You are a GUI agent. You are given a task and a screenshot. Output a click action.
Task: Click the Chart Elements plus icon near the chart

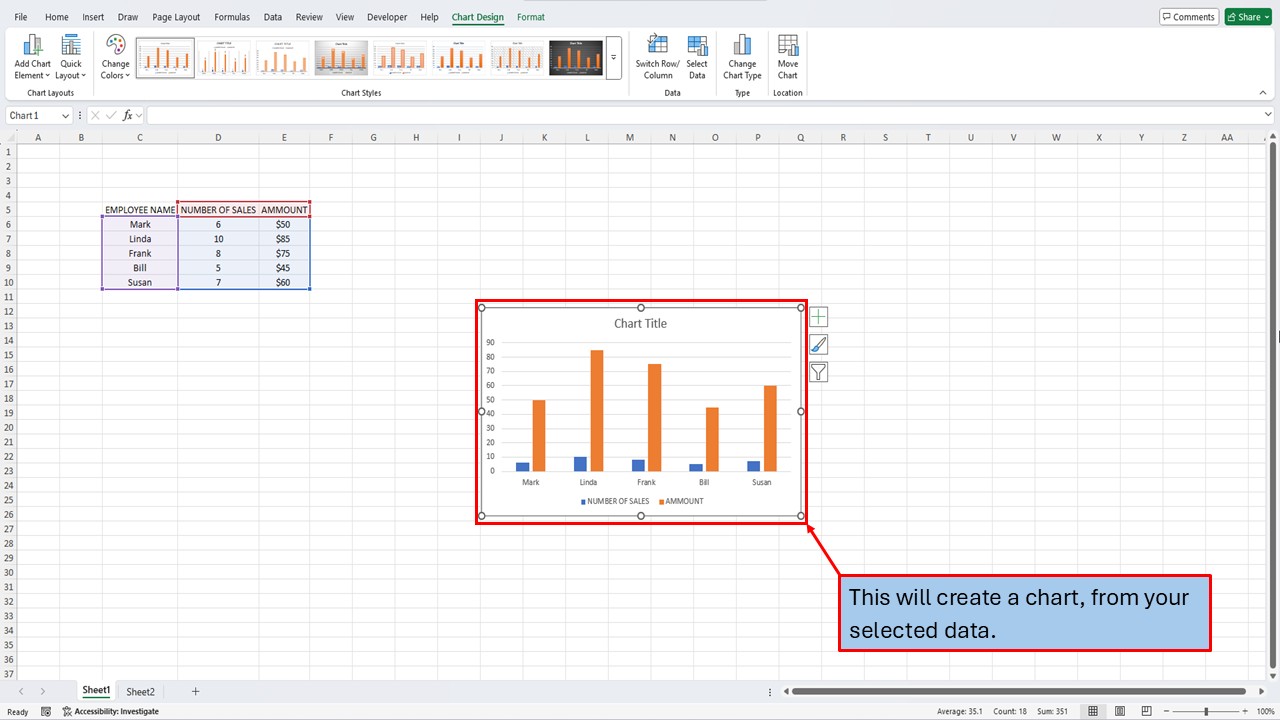(818, 316)
